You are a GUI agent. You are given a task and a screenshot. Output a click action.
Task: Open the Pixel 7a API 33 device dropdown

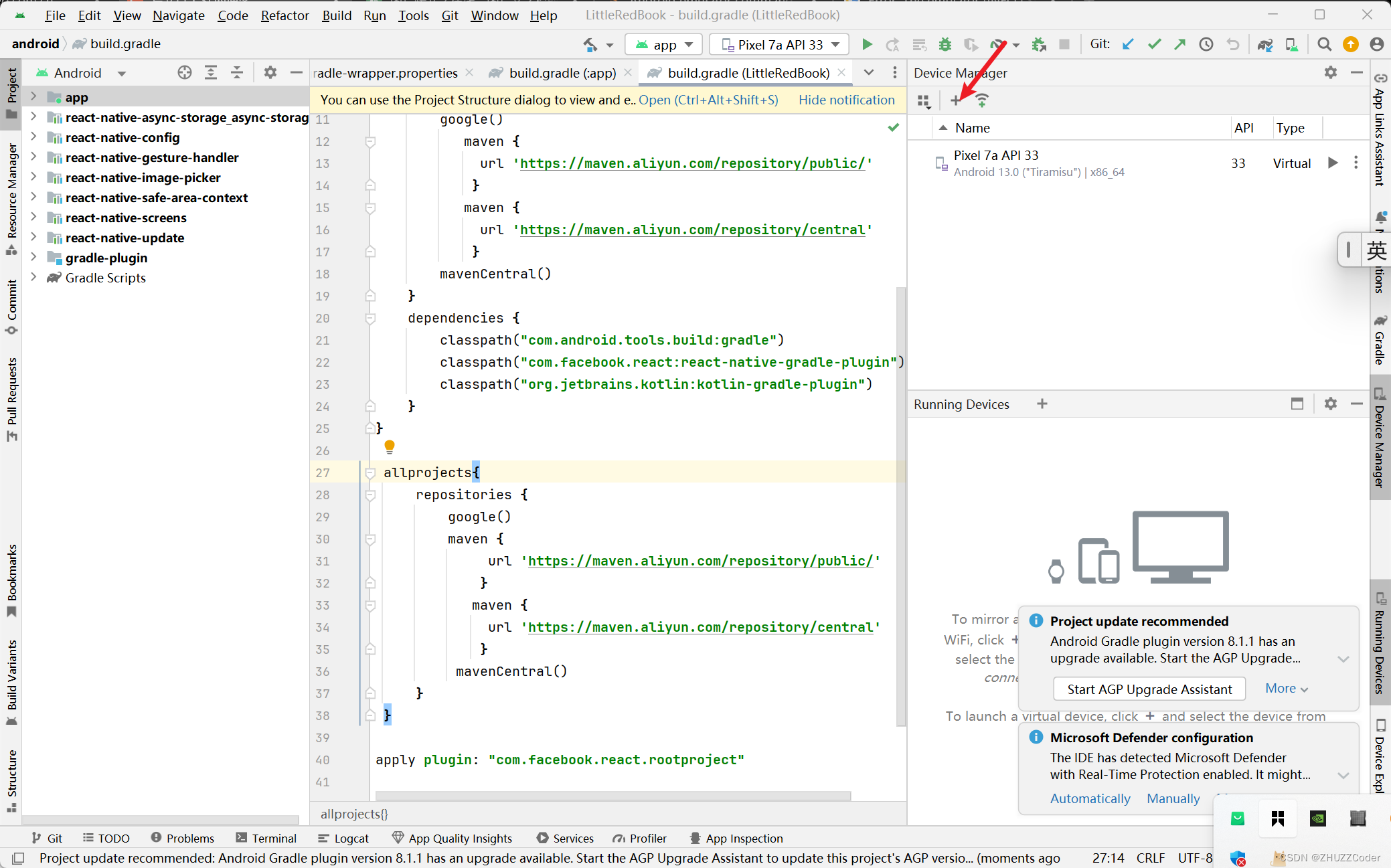(779, 44)
